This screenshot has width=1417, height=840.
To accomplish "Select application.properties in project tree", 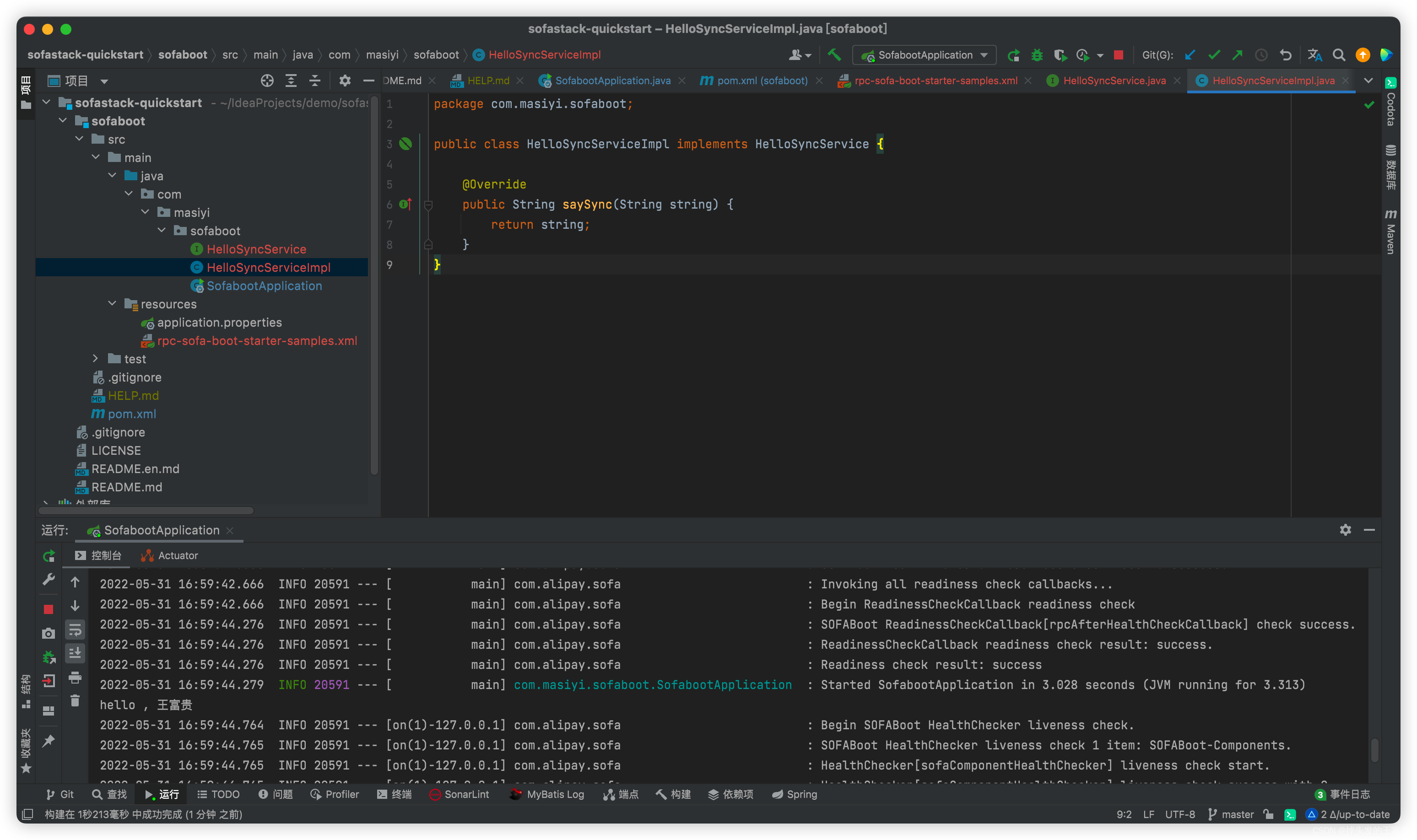I will (219, 322).
